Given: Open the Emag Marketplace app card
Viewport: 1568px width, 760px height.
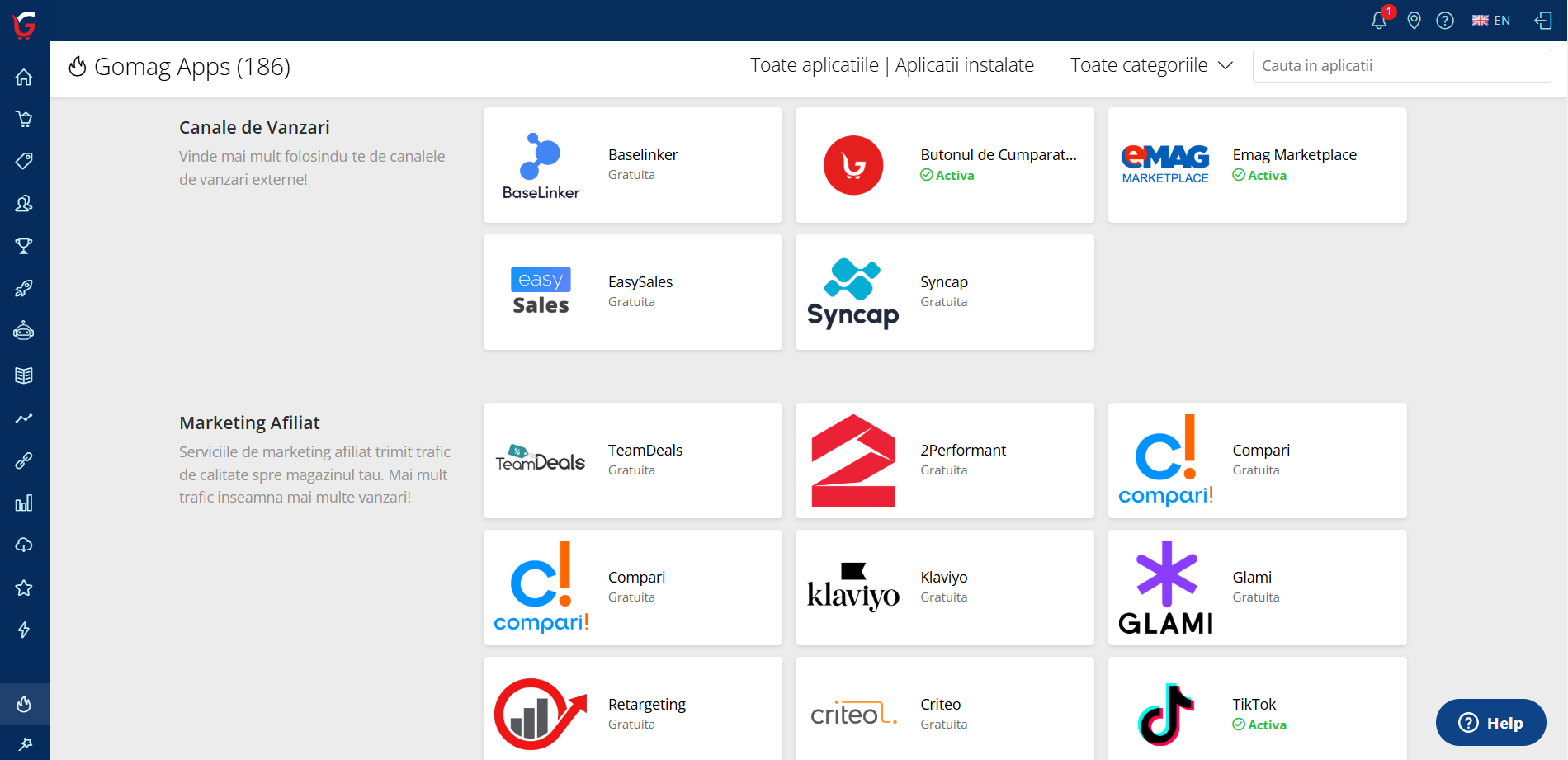Looking at the screenshot, I should point(1257,165).
